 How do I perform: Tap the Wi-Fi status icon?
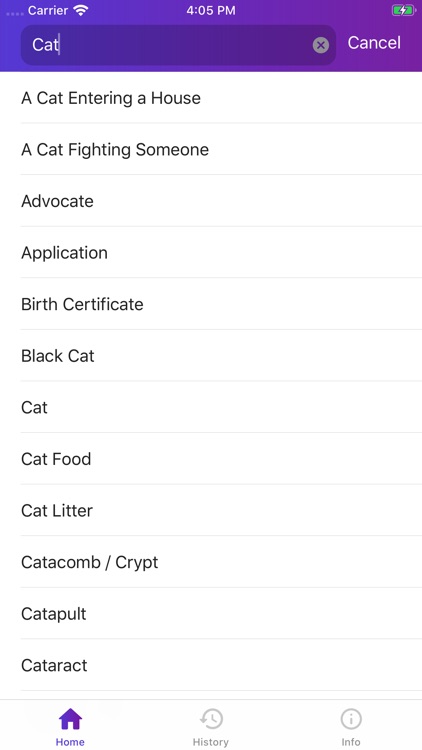(x=81, y=11)
